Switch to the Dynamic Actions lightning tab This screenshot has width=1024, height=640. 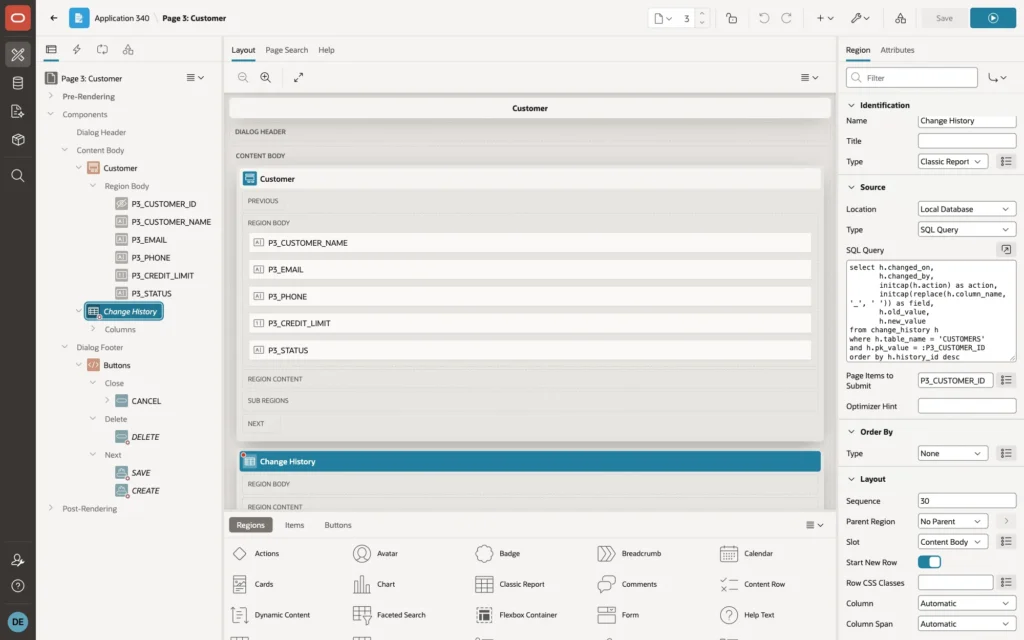pos(76,50)
